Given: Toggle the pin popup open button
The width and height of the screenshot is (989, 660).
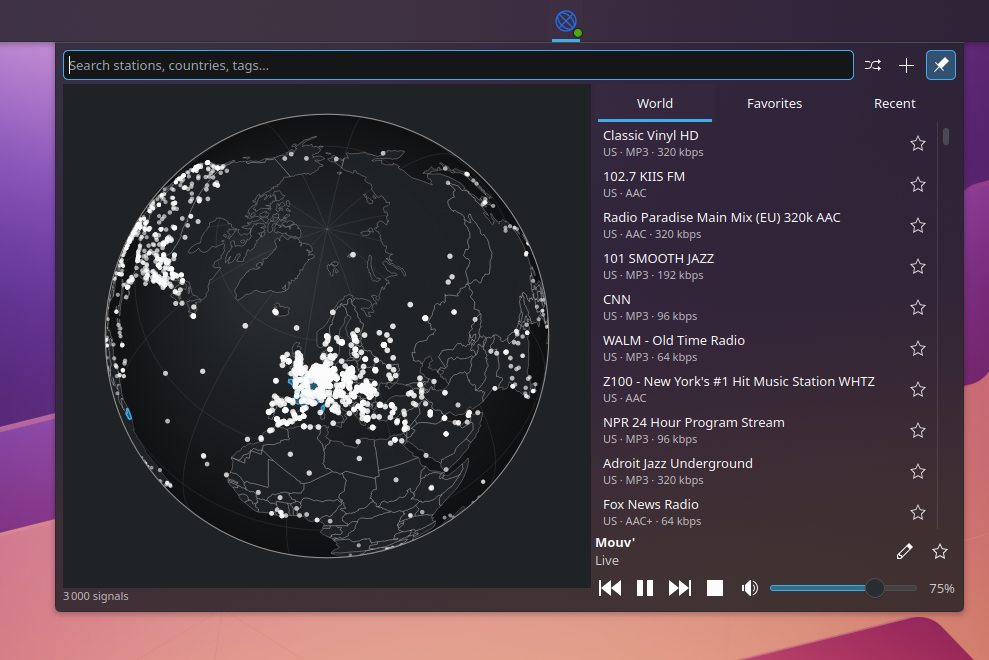Looking at the screenshot, I should (940, 65).
